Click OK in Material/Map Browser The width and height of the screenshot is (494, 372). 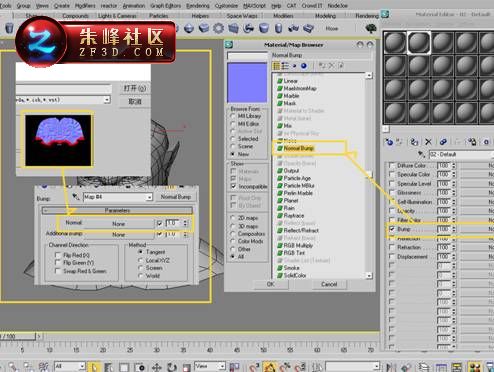click(x=271, y=284)
